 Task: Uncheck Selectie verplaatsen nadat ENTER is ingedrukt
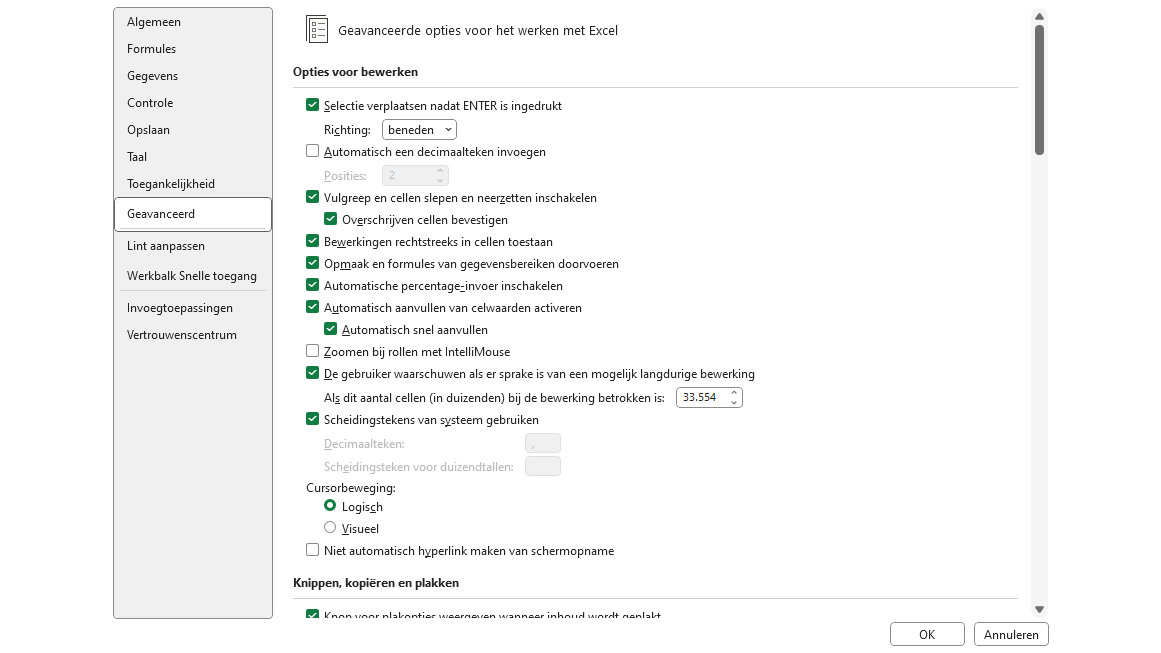coord(313,105)
